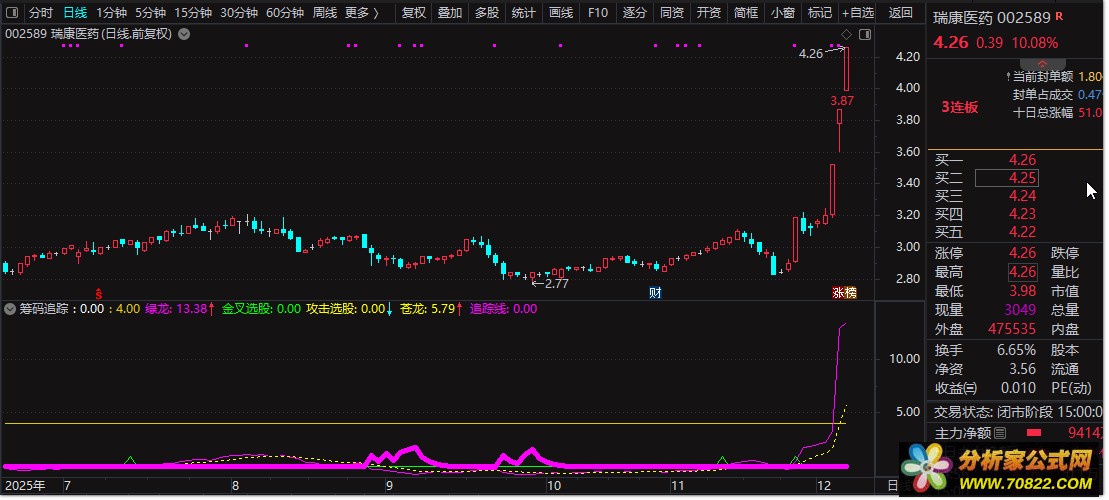Click the 财 financial marker on timeline

pyautogui.click(x=655, y=293)
